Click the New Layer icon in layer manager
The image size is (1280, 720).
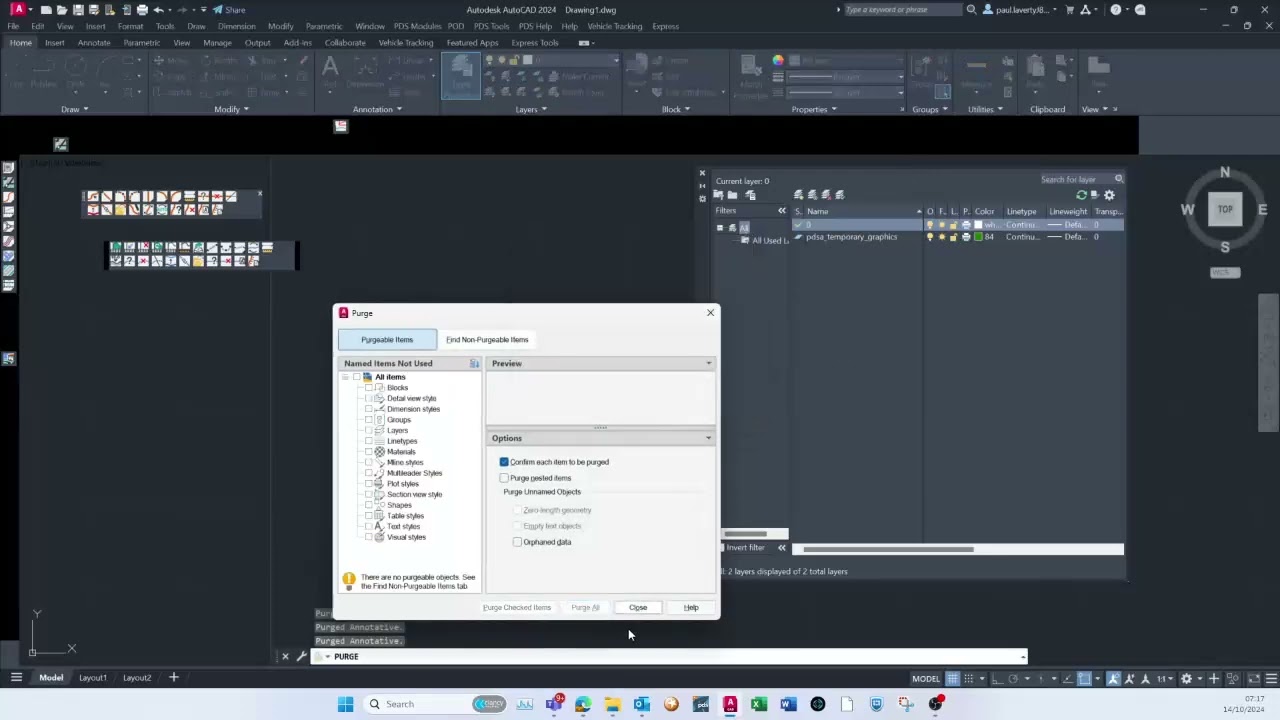798,195
